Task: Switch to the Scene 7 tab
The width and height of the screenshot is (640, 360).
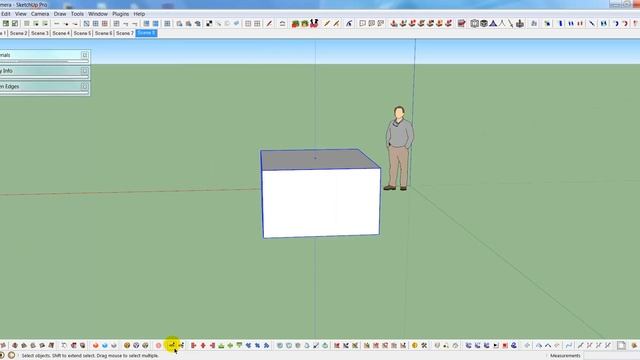Action: click(x=124, y=33)
